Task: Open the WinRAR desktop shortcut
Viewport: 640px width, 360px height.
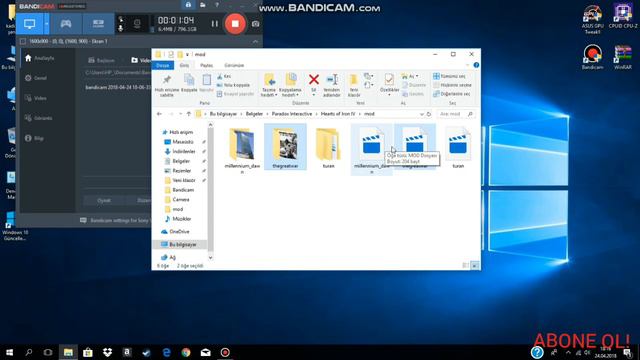Action: point(622,57)
